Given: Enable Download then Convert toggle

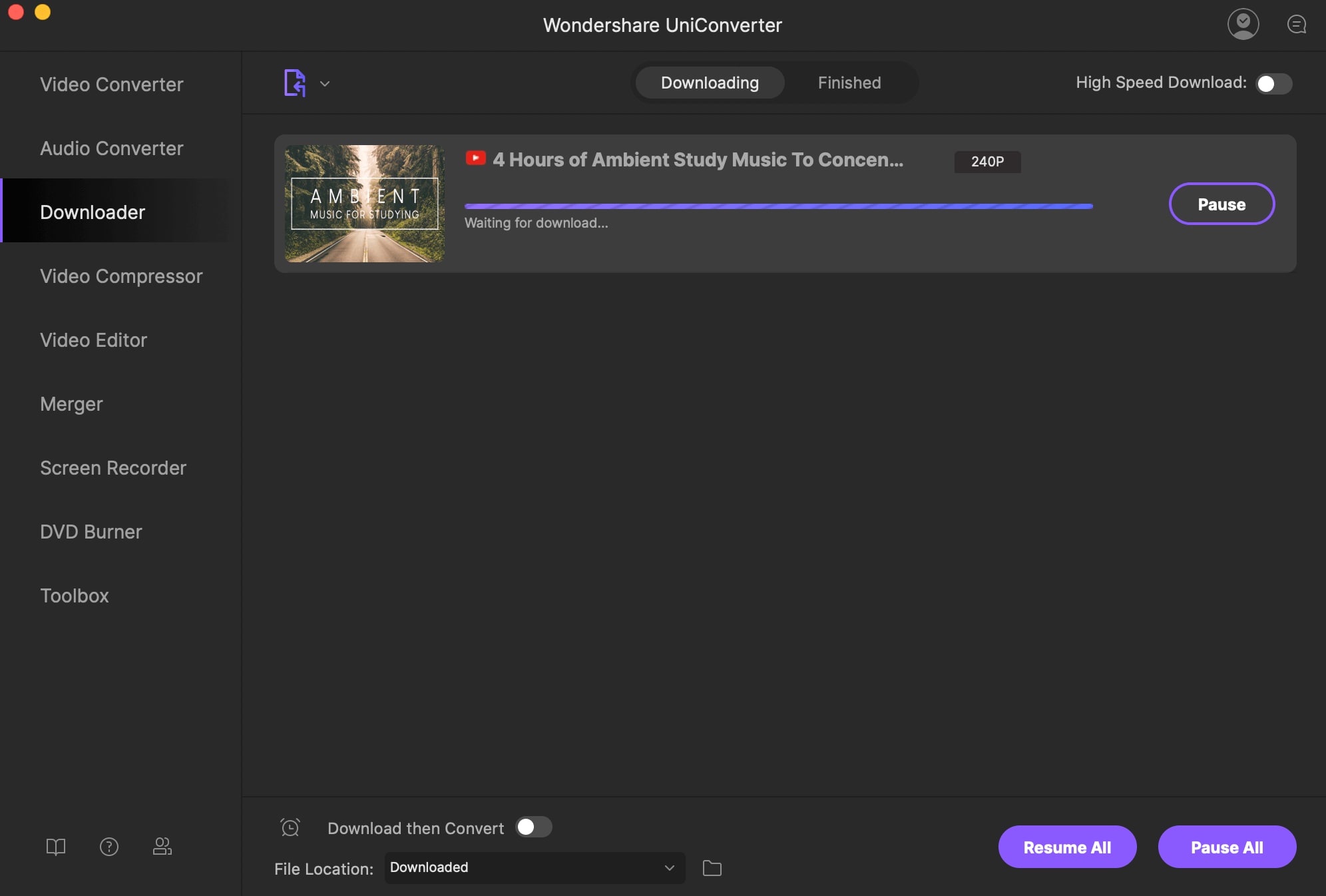Looking at the screenshot, I should [x=534, y=828].
